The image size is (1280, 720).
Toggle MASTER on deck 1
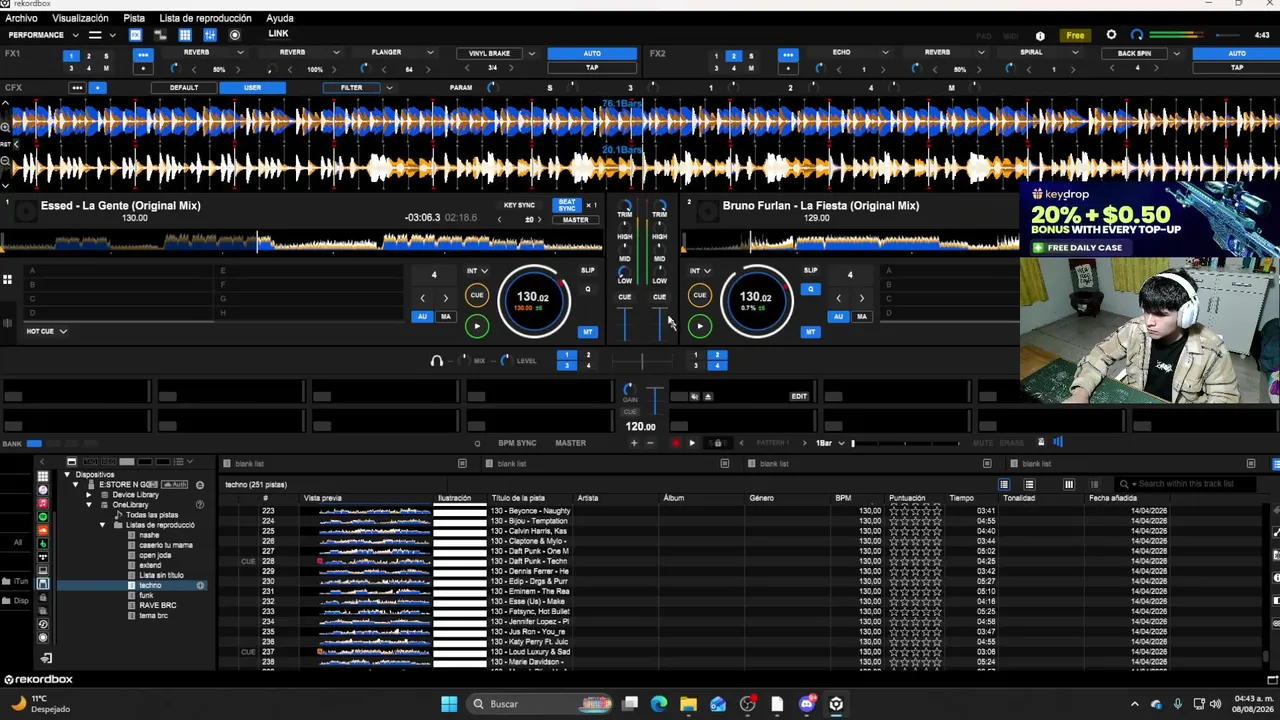click(575, 220)
